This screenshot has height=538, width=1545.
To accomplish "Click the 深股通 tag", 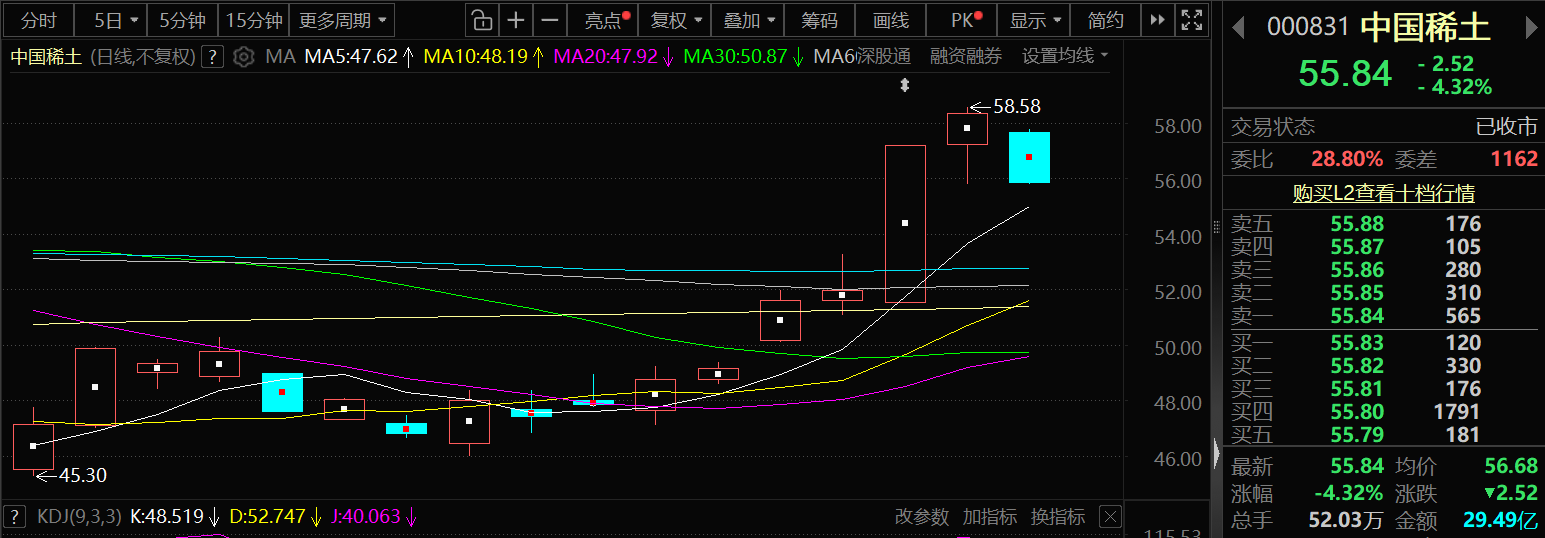I will pos(885,57).
